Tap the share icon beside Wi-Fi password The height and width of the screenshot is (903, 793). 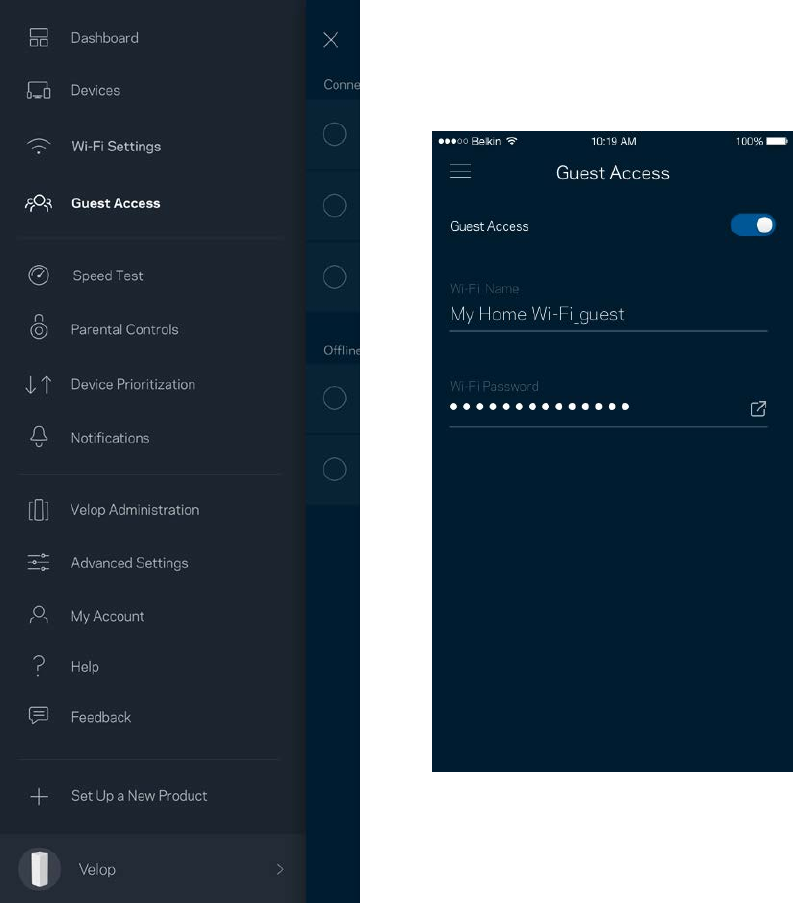pos(758,408)
